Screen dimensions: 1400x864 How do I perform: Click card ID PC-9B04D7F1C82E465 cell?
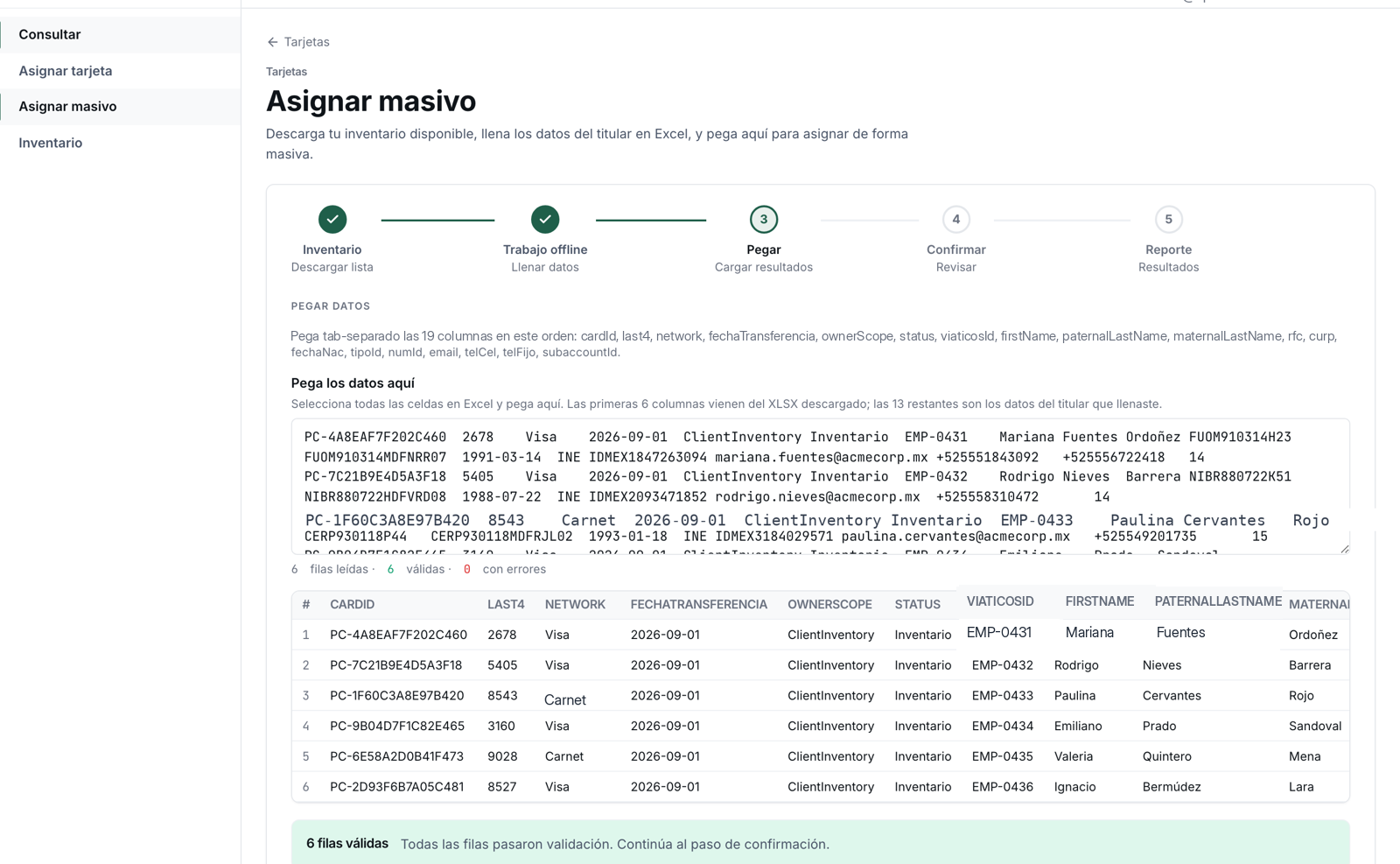(397, 727)
